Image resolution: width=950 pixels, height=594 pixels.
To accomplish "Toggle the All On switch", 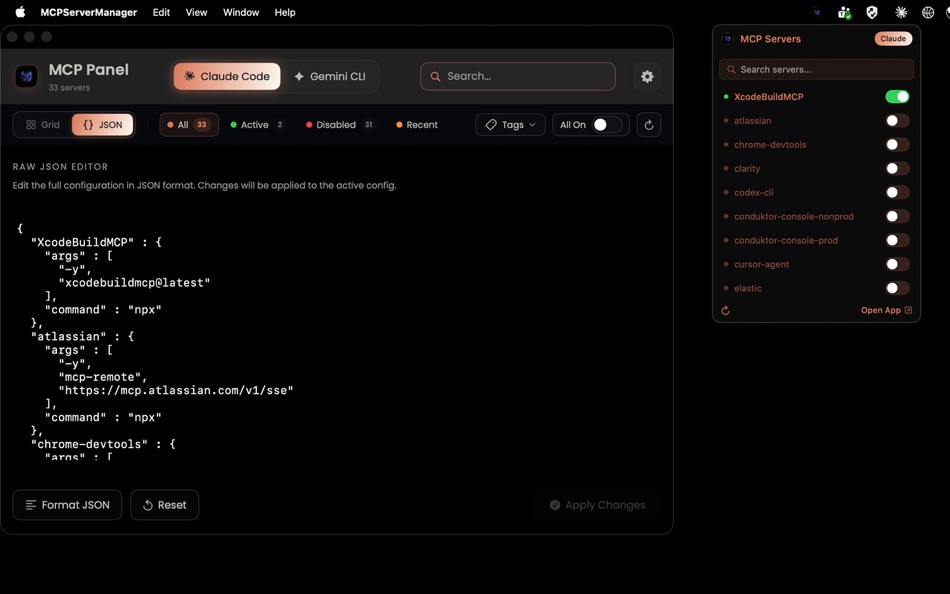I will pyautogui.click(x=606, y=125).
